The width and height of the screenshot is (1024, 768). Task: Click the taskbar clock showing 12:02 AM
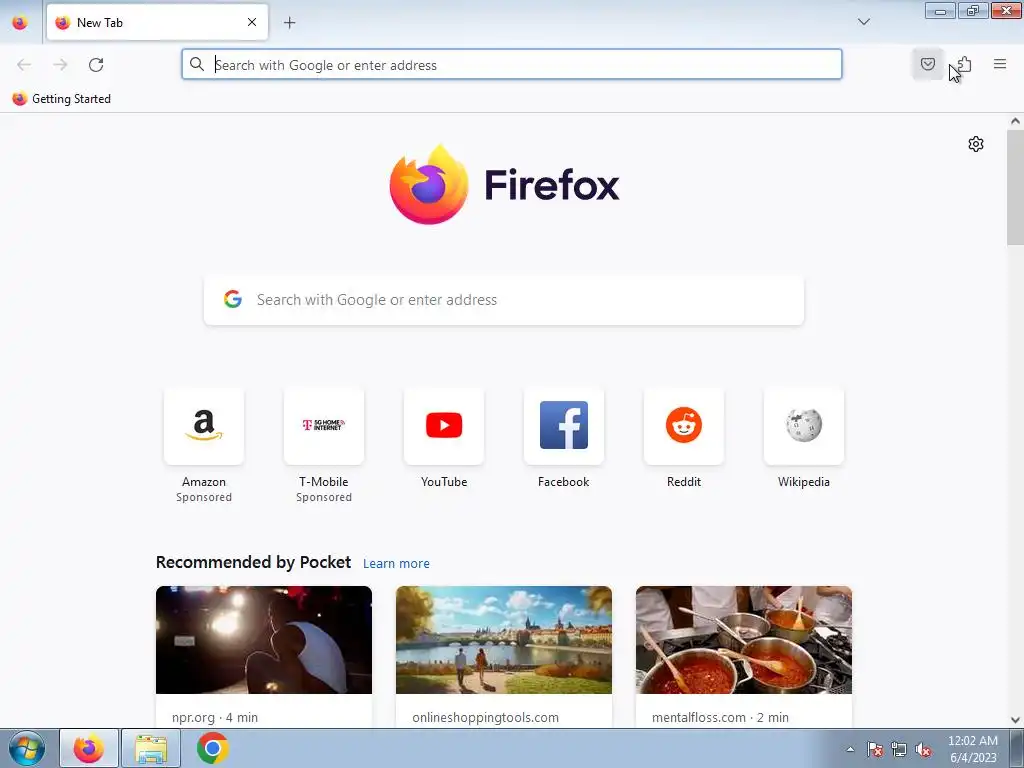tap(972, 749)
